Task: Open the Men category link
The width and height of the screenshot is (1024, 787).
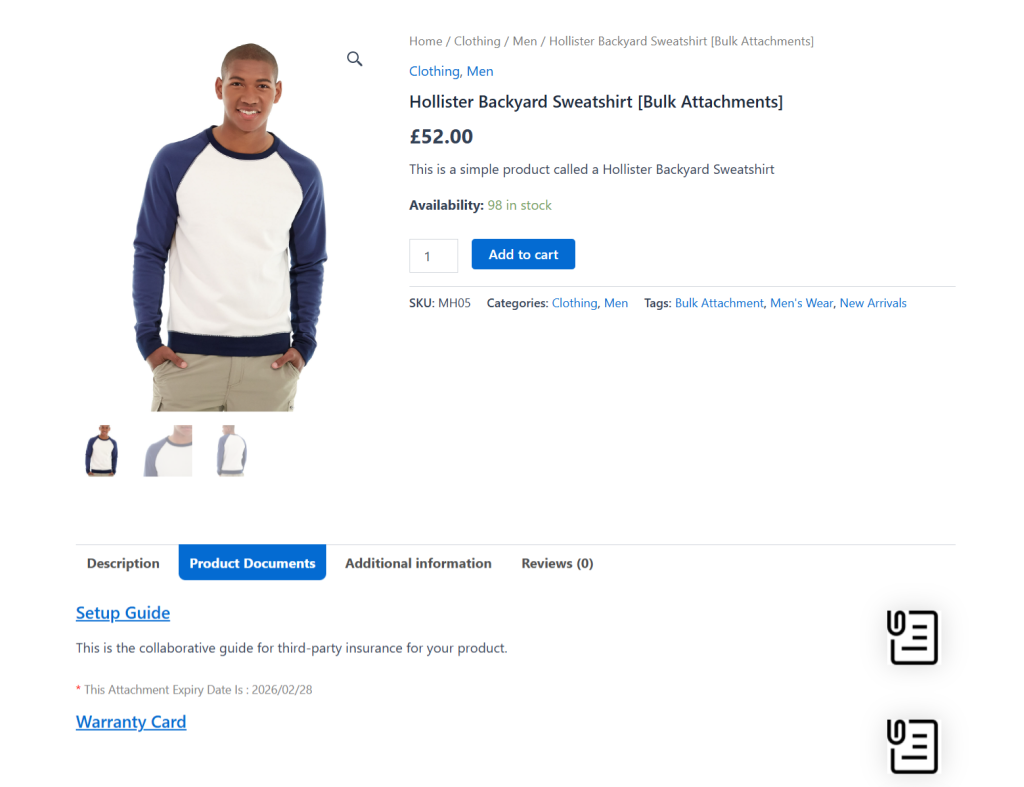Action: tap(479, 71)
